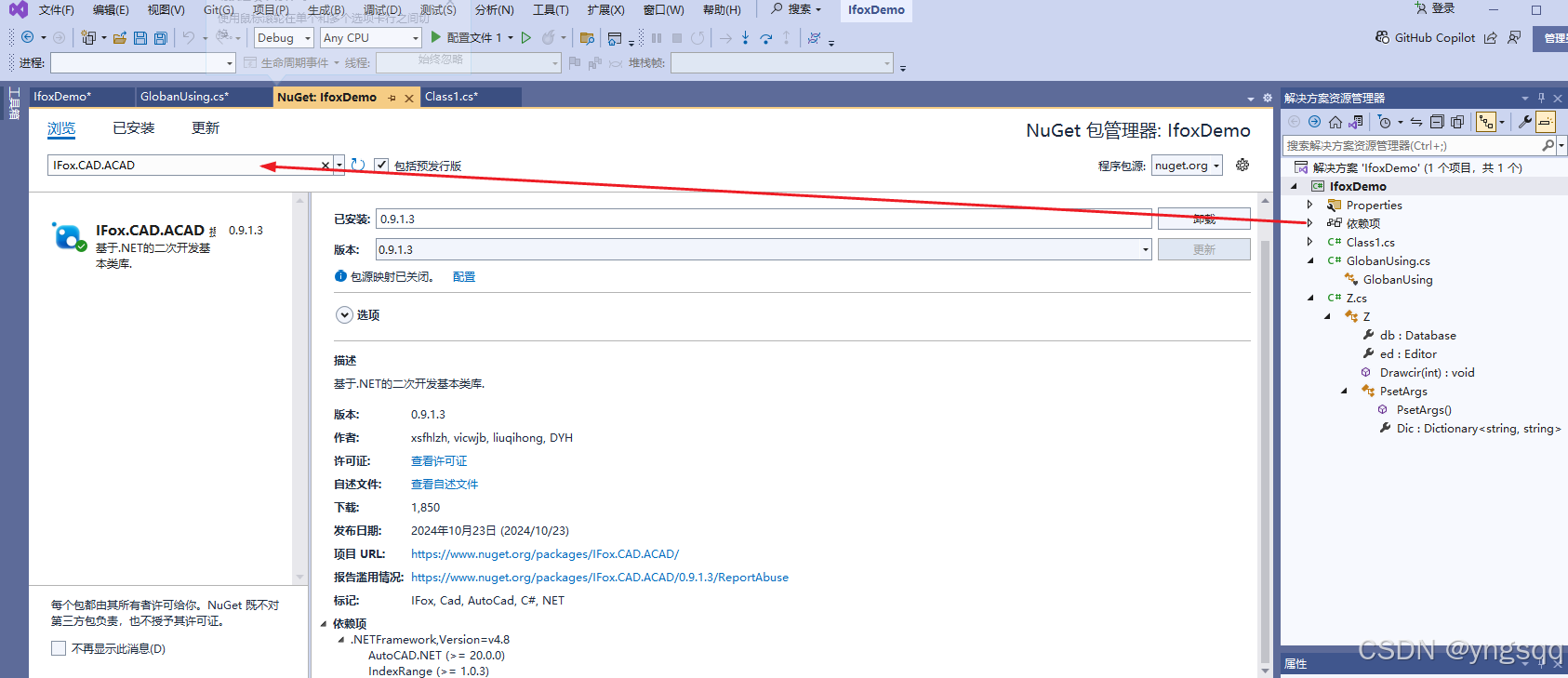The width and height of the screenshot is (1568, 678).
Task: Open the ReportAbuse URL link
Action: pyautogui.click(x=600, y=578)
